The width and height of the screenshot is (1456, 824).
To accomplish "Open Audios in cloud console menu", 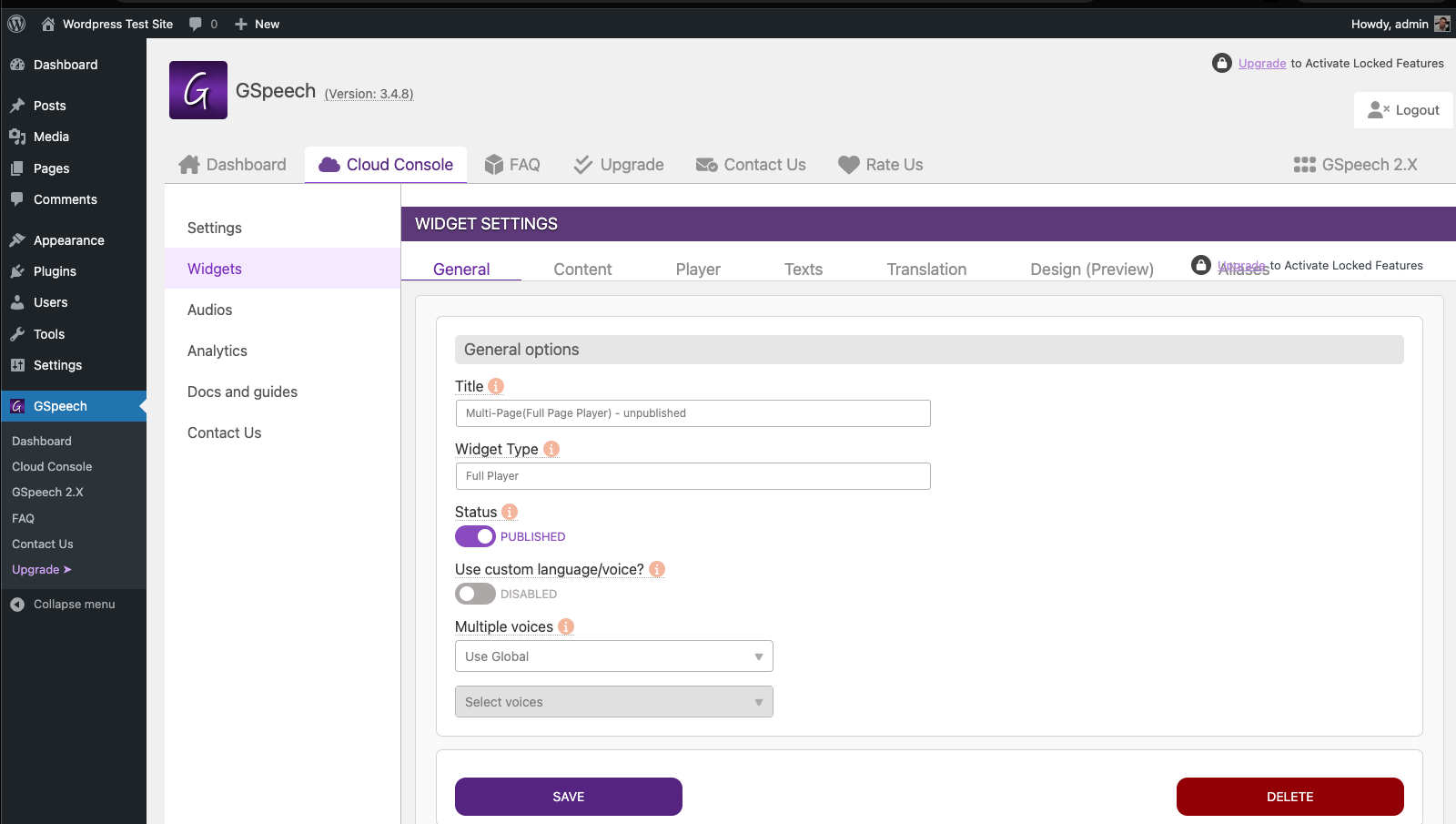I will 282,310.
